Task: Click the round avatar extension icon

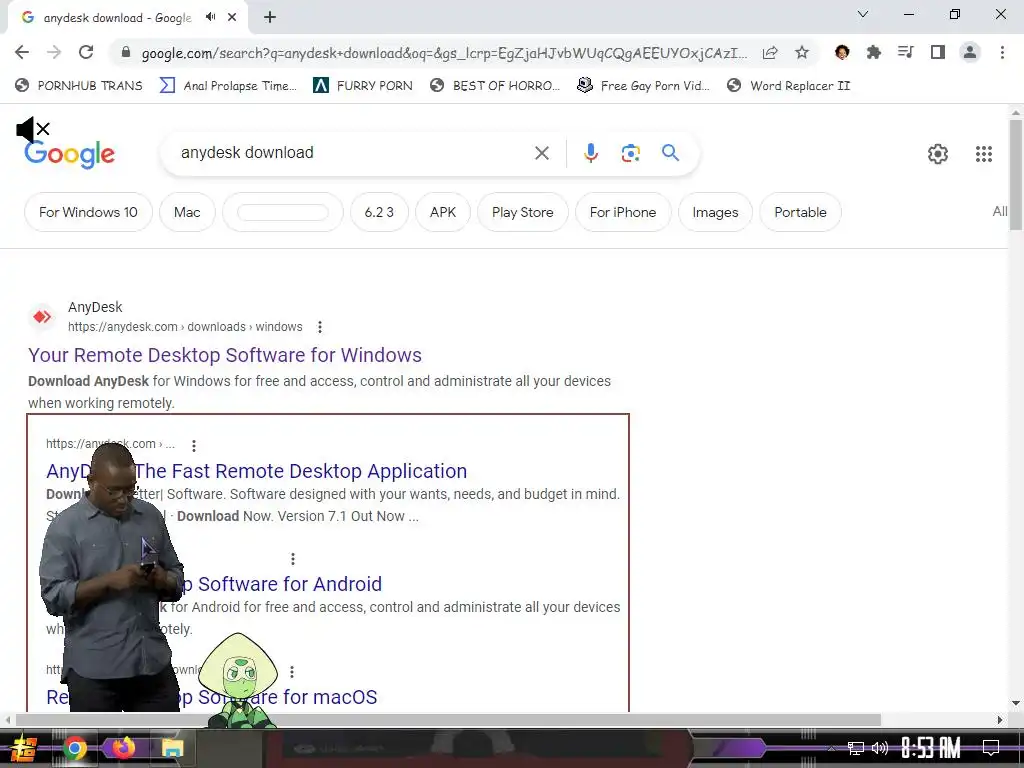Action: tap(842, 52)
